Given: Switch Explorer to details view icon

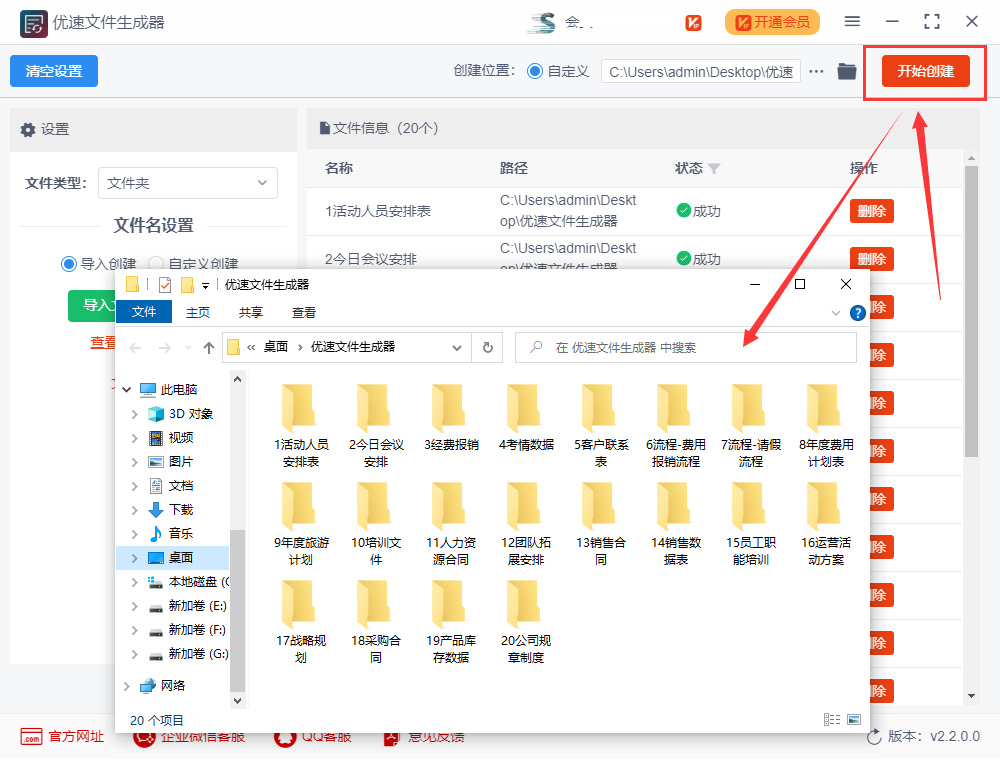Looking at the screenshot, I should click(832, 720).
